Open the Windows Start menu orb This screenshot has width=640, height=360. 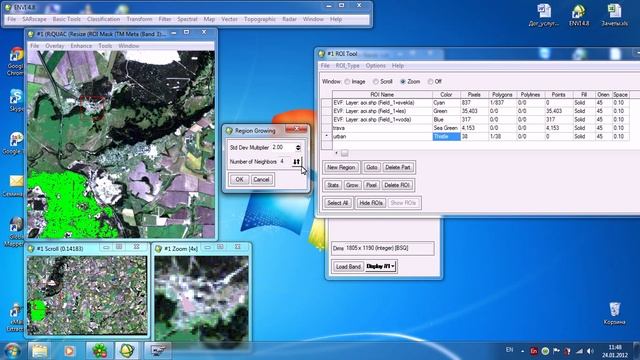click(12, 350)
